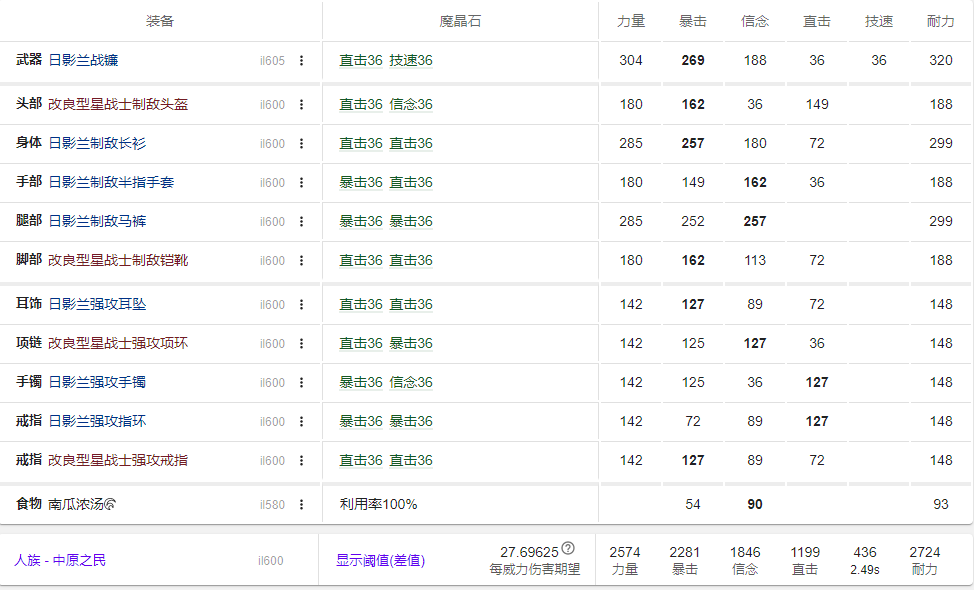The image size is (974, 590).
Task: Open the options menu for 日影兰制敌马裤 legs
Action: pos(303,221)
